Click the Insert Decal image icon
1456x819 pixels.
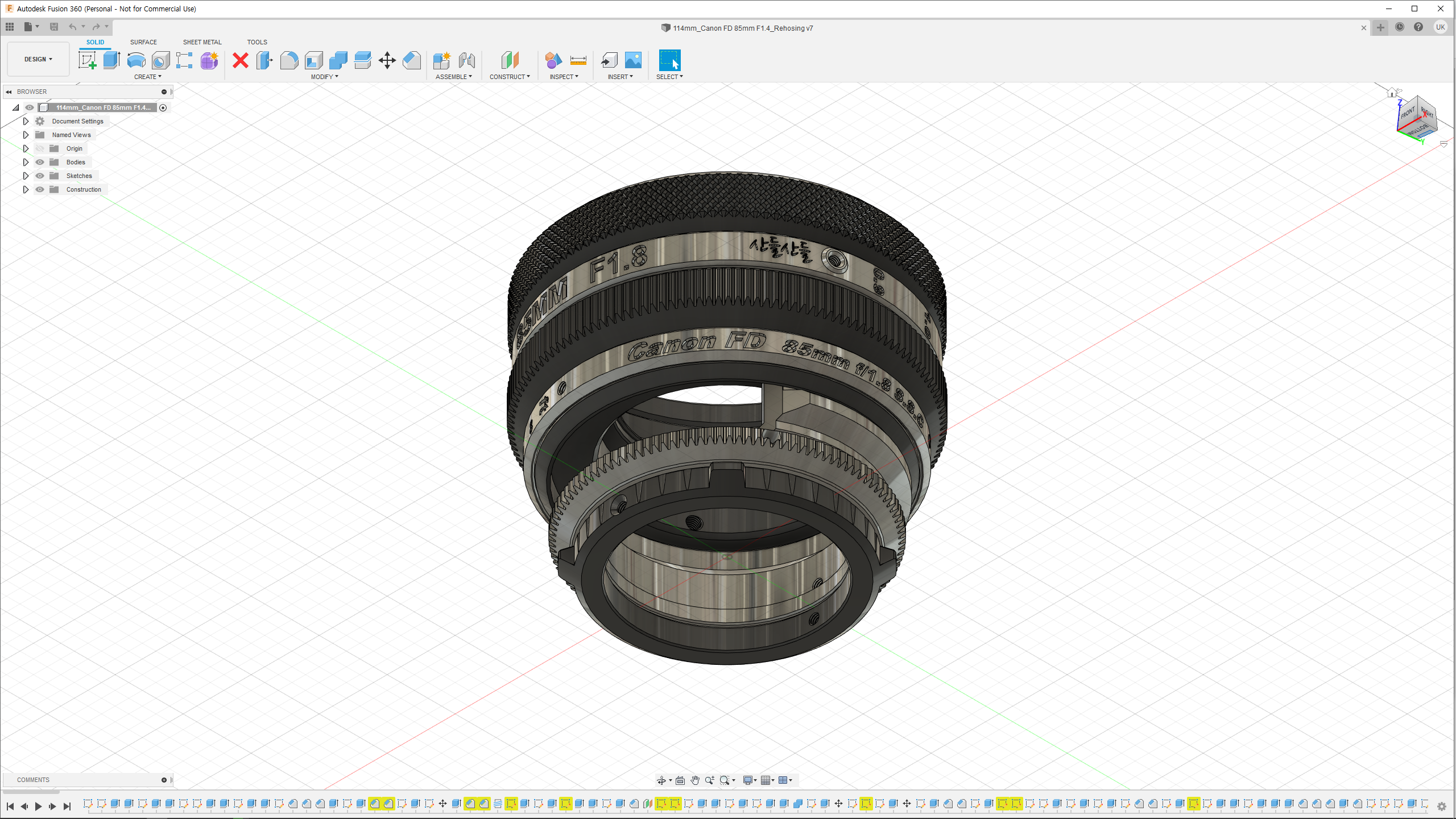(633, 60)
